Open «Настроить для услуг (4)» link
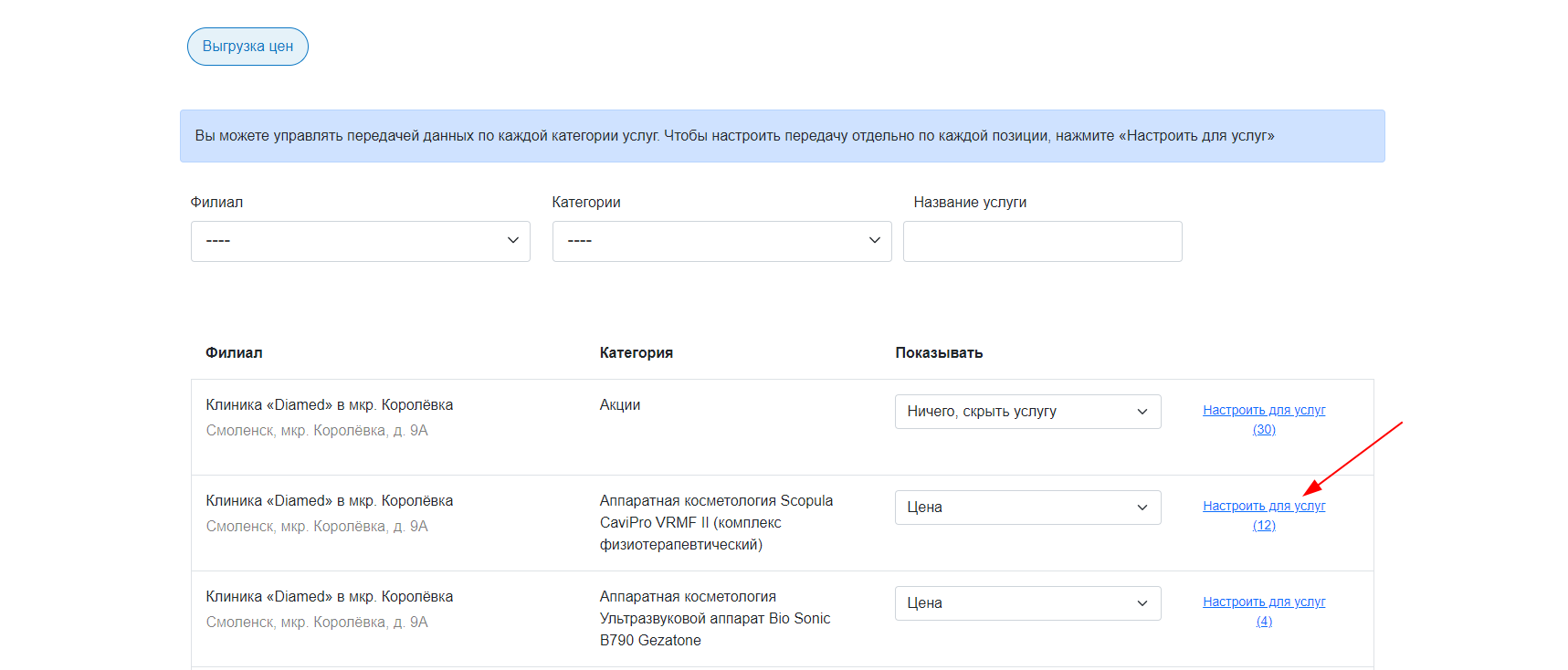Image resolution: width=1568 pixels, height=670 pixels. click(1264, 612)
